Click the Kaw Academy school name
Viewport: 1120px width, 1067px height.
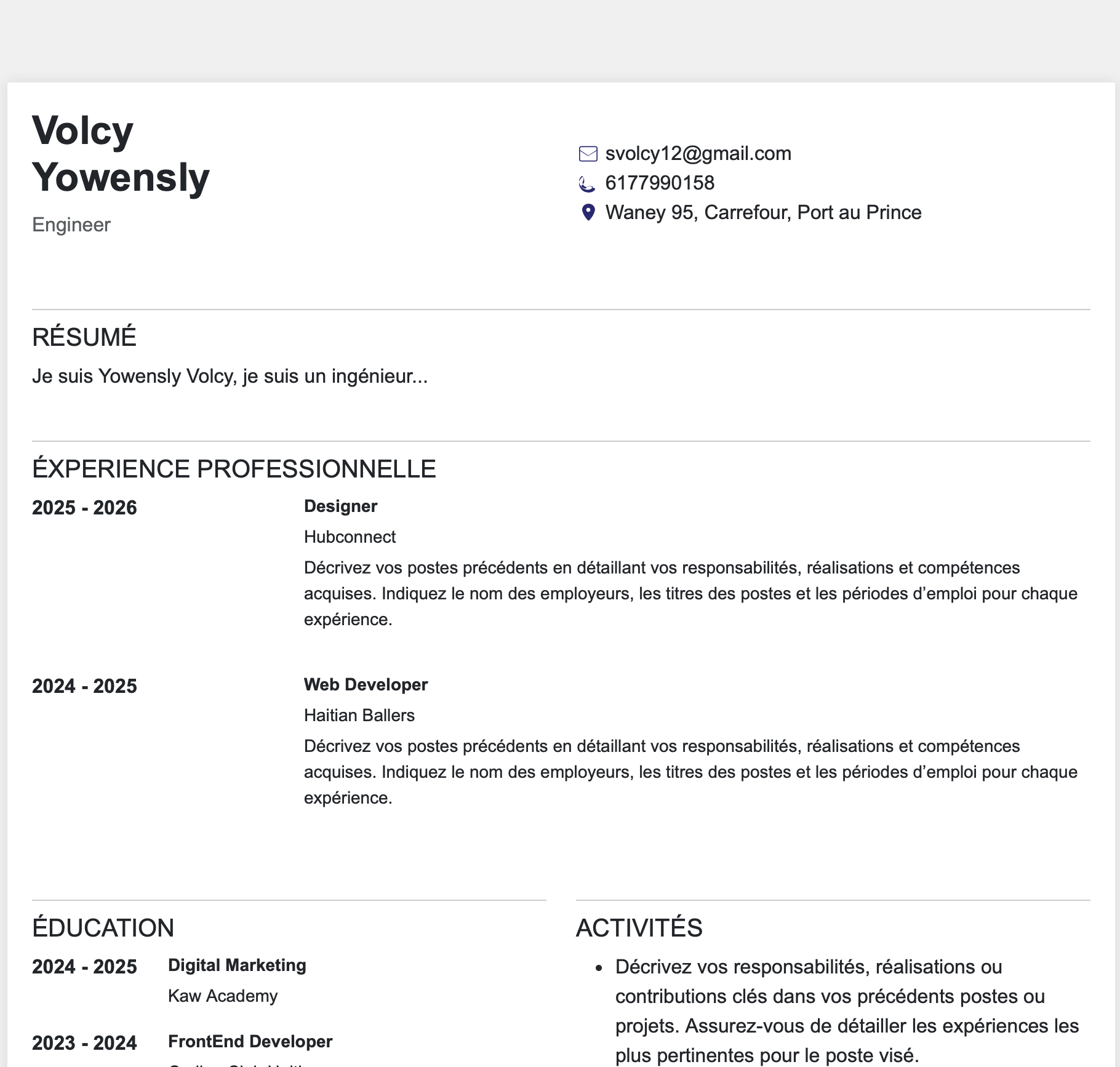point(223,996)
